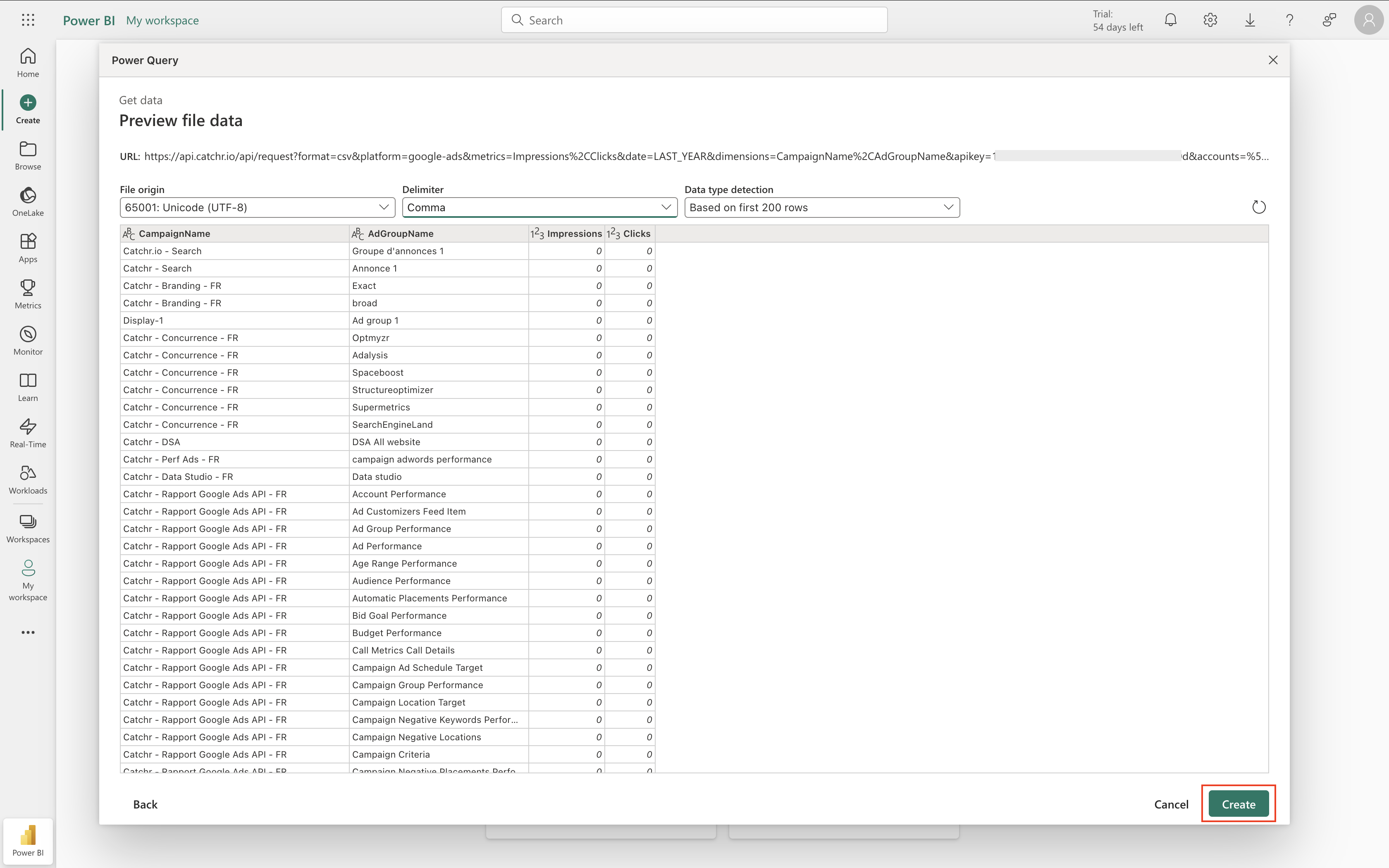Close the Power Query dialog

pos(1272,60)
